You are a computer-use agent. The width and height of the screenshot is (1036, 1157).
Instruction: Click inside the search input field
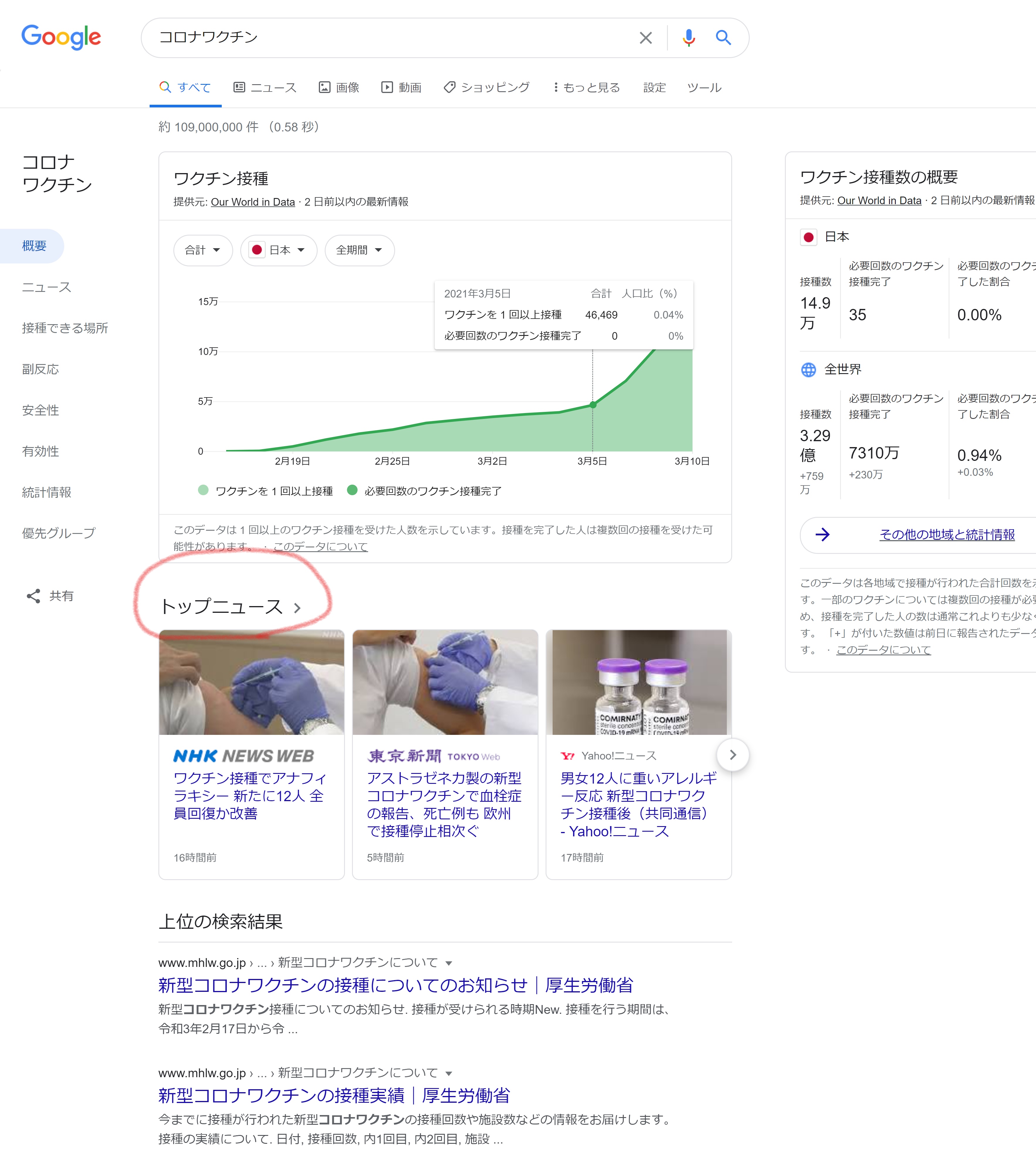pyautogui.click(x=393, y=38)
